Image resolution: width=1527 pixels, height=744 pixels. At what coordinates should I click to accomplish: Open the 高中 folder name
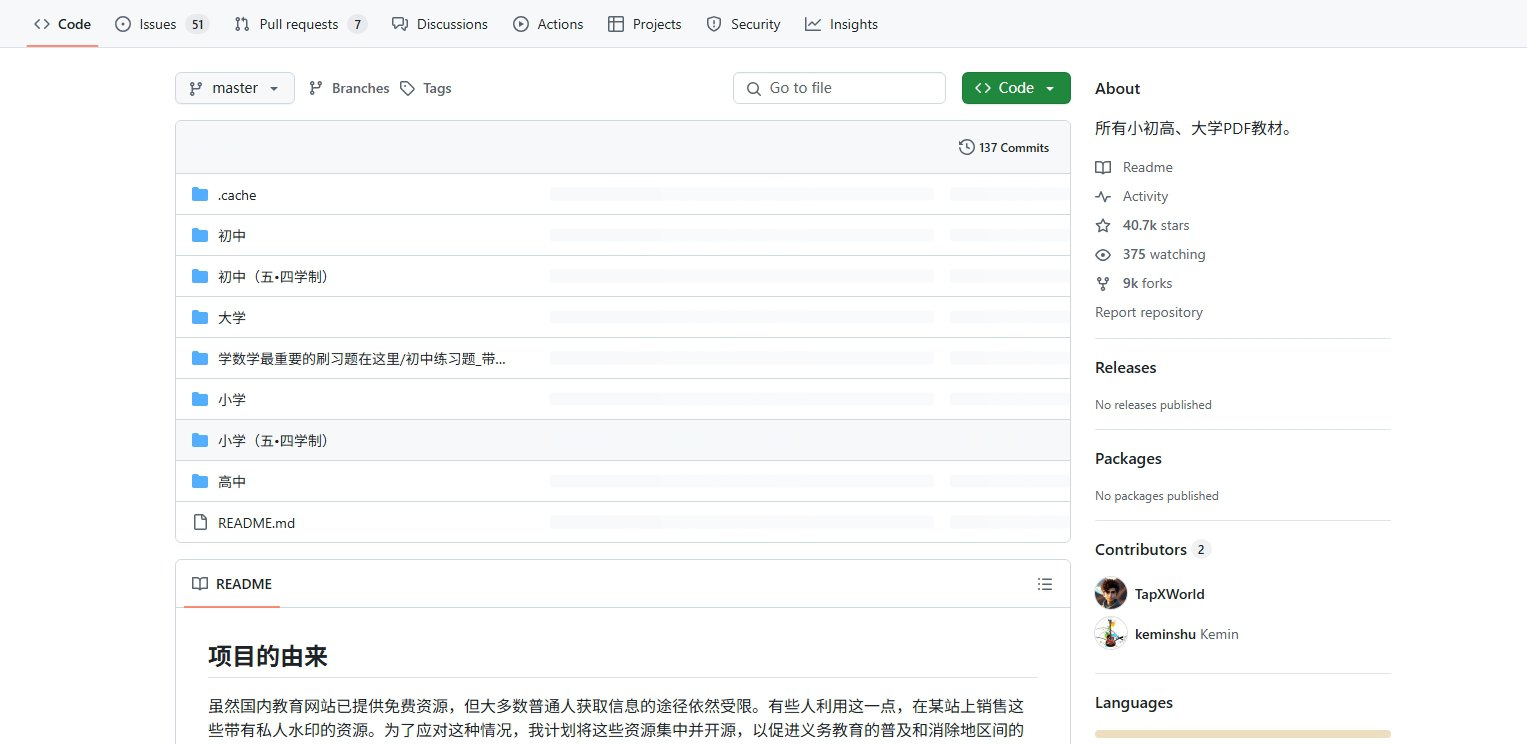click(232, 482)
